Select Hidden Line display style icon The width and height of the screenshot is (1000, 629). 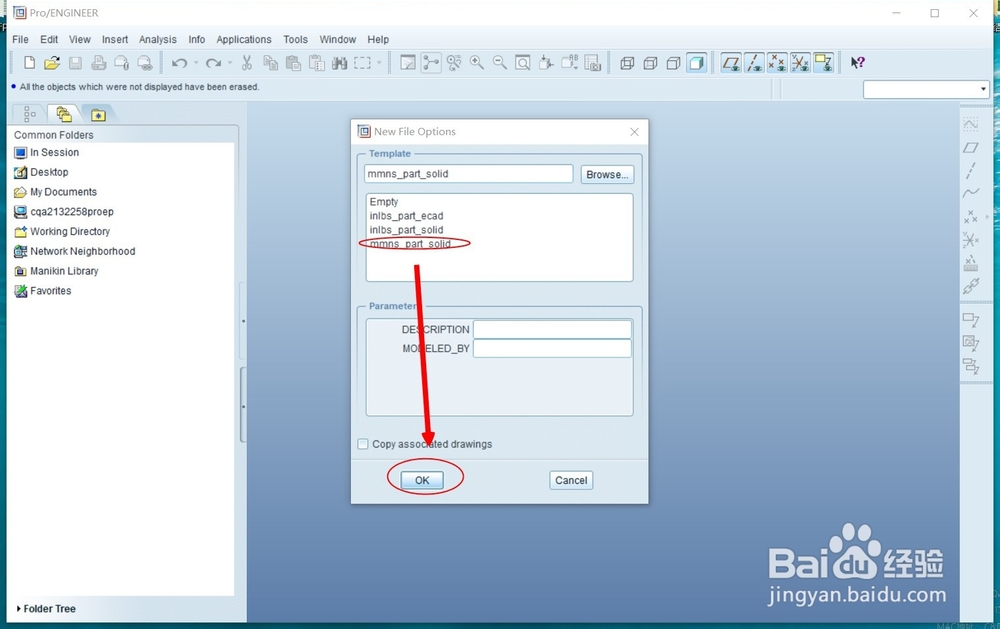(650, 63)
